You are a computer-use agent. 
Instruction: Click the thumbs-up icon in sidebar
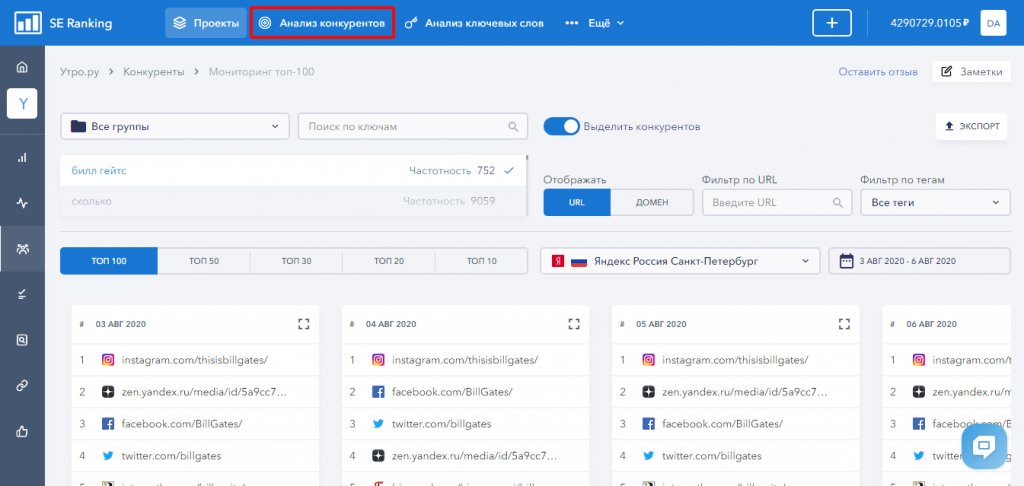tap(22, 431)
